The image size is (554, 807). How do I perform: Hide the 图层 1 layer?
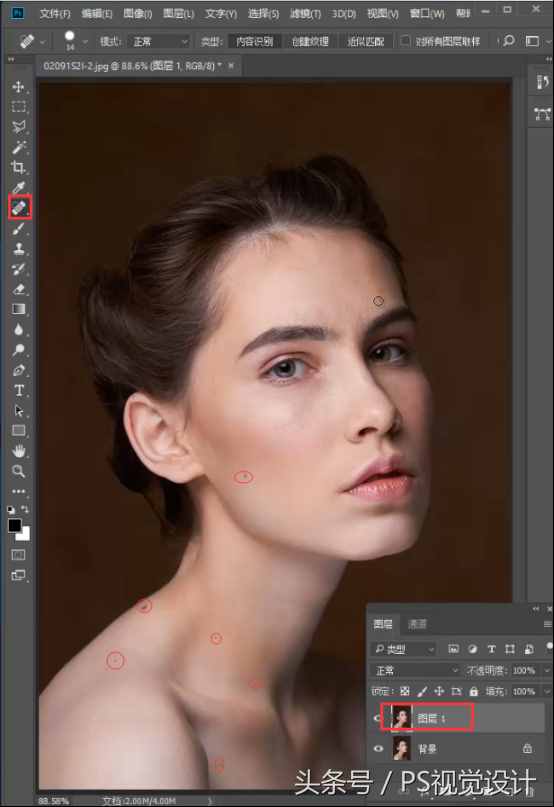tap(378, 717)
